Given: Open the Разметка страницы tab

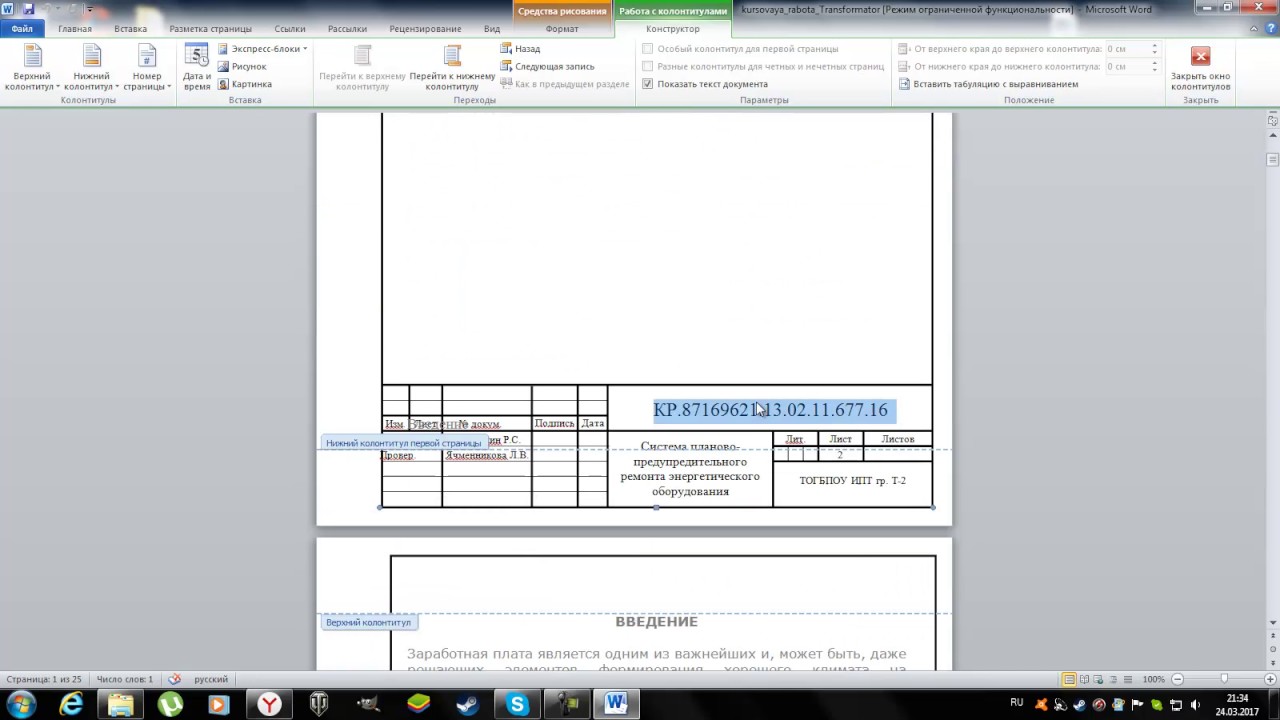Looking at the screenshot, I should [x=210, y=29].
